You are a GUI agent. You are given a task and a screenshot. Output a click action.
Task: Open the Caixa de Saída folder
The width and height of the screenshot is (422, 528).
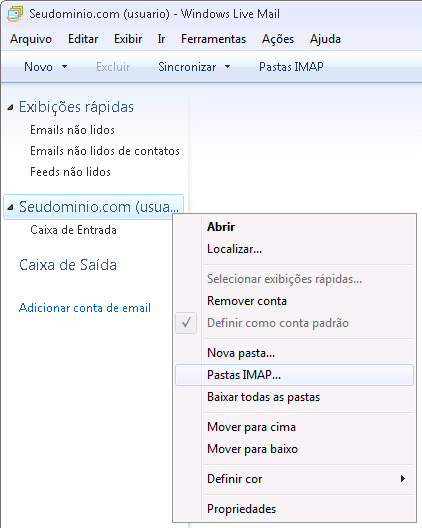(x=68, y=265)
